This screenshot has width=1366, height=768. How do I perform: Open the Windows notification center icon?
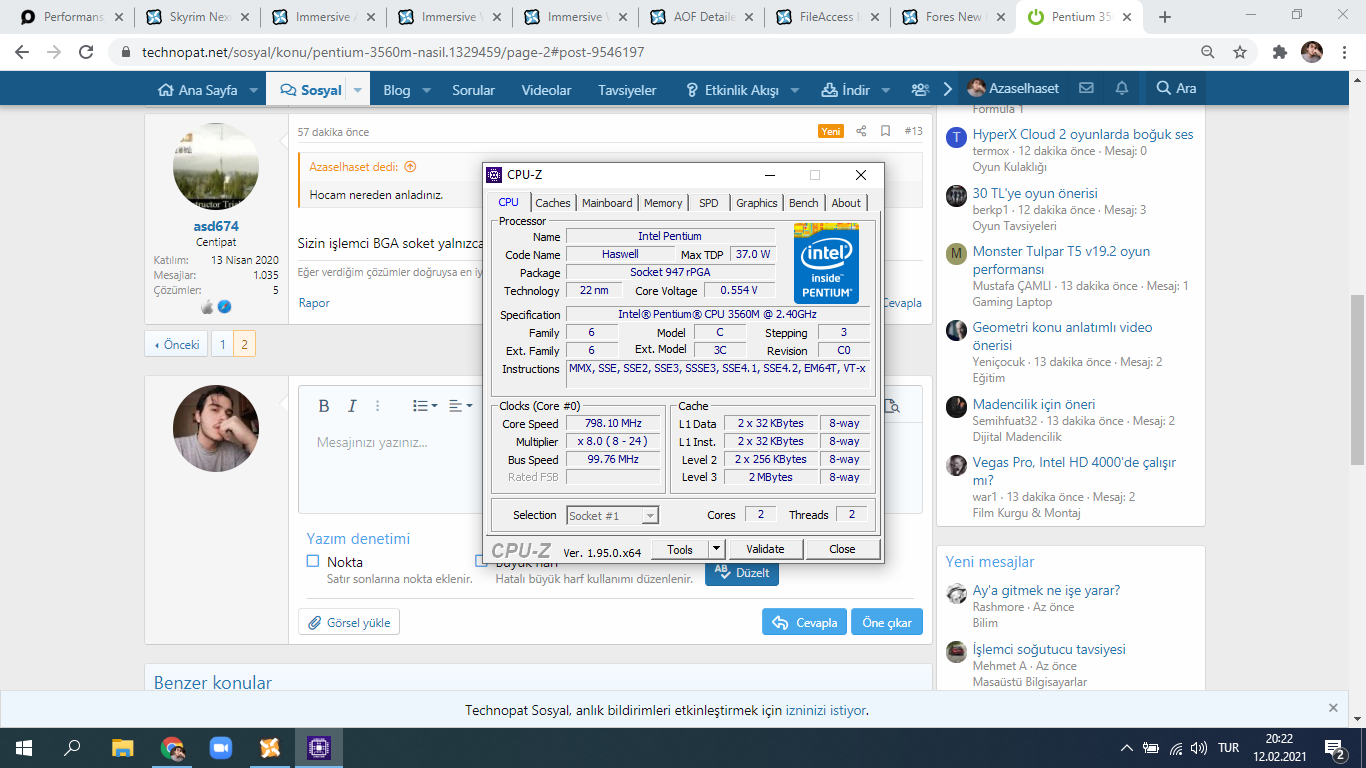1334,747
